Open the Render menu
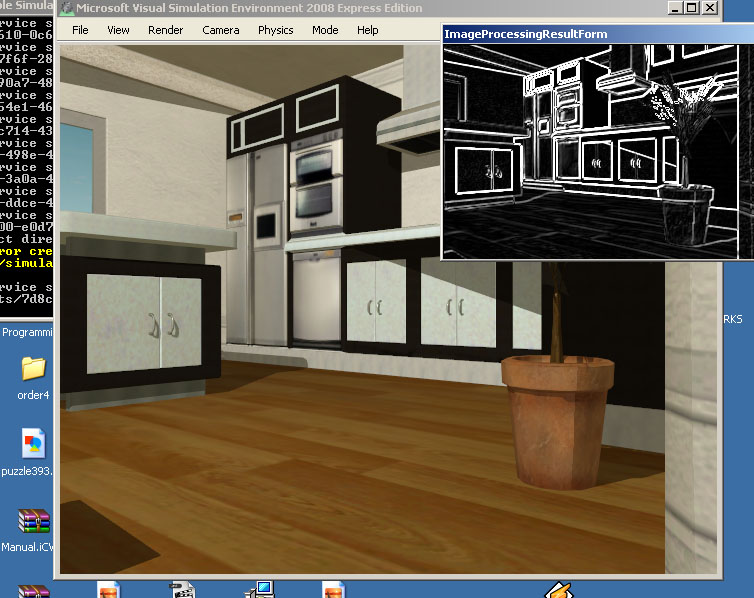Screen dimensions: 754x598 click(165, 30)
